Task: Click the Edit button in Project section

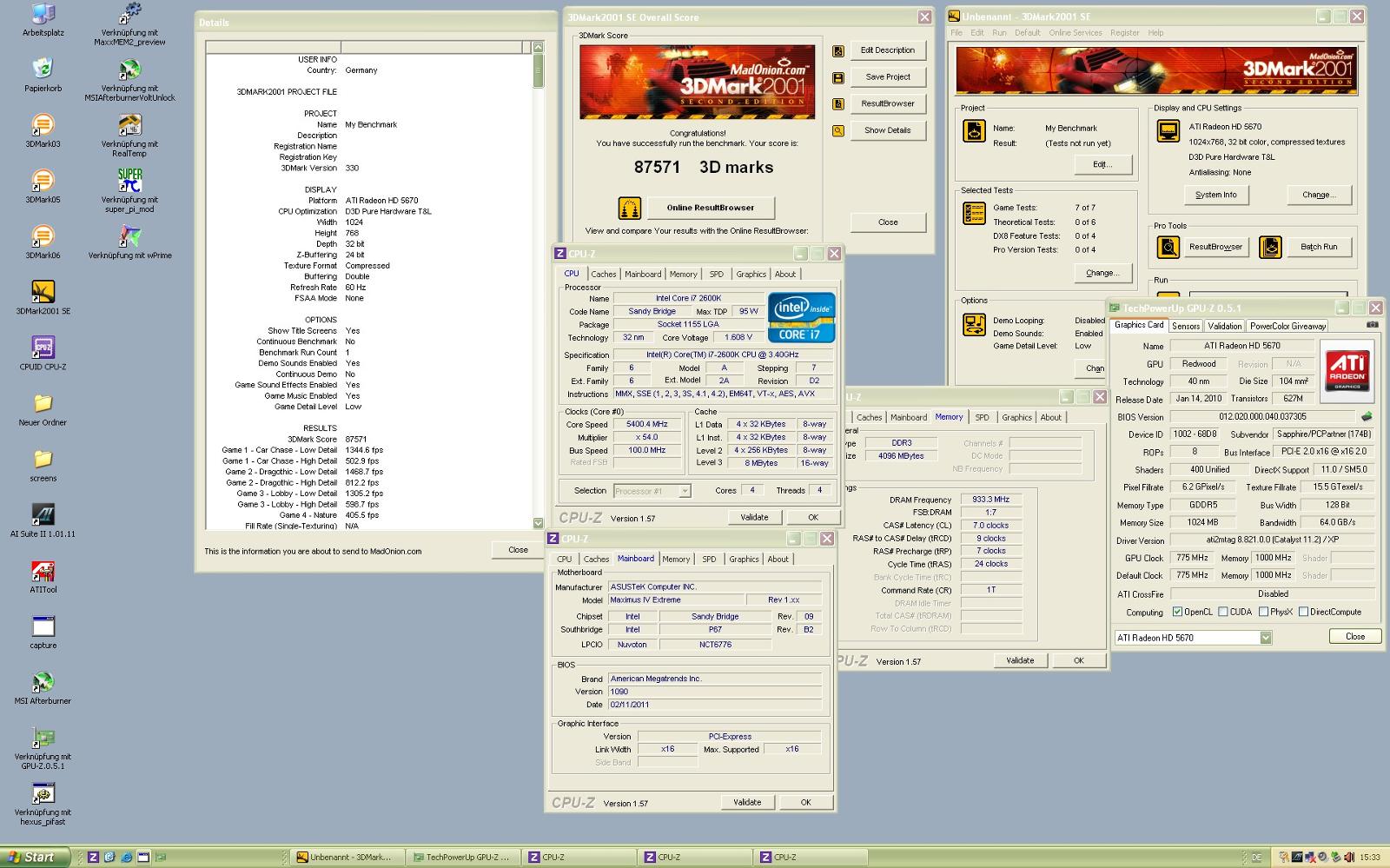Action: (x=1102, y=164)
